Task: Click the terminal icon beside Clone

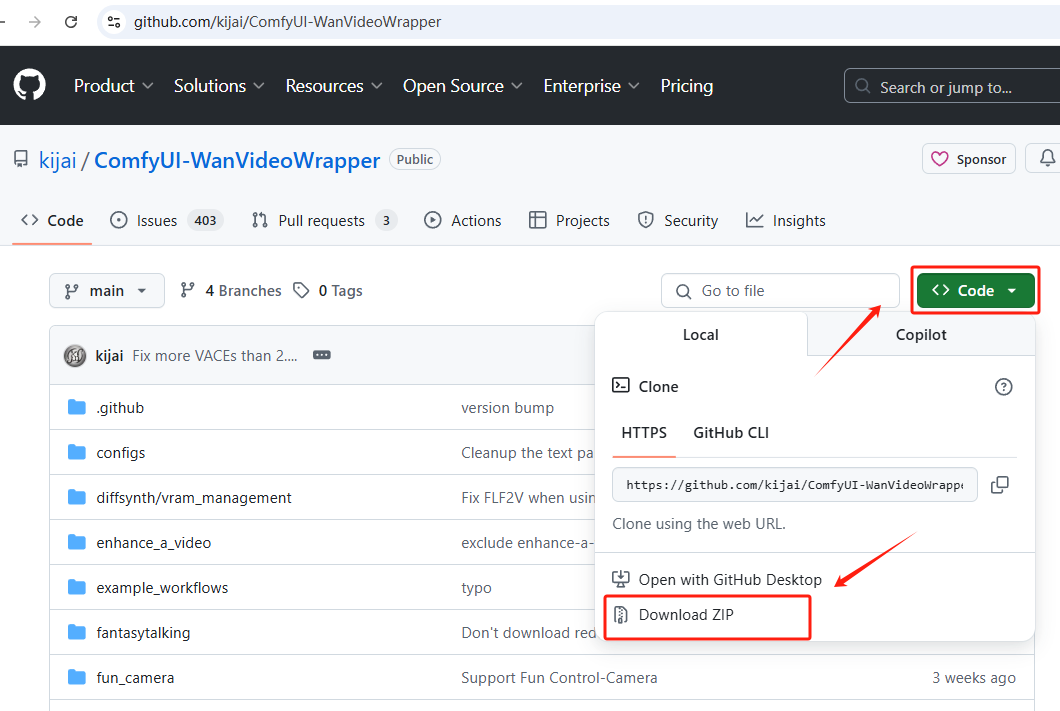Action: click(621, 385)
